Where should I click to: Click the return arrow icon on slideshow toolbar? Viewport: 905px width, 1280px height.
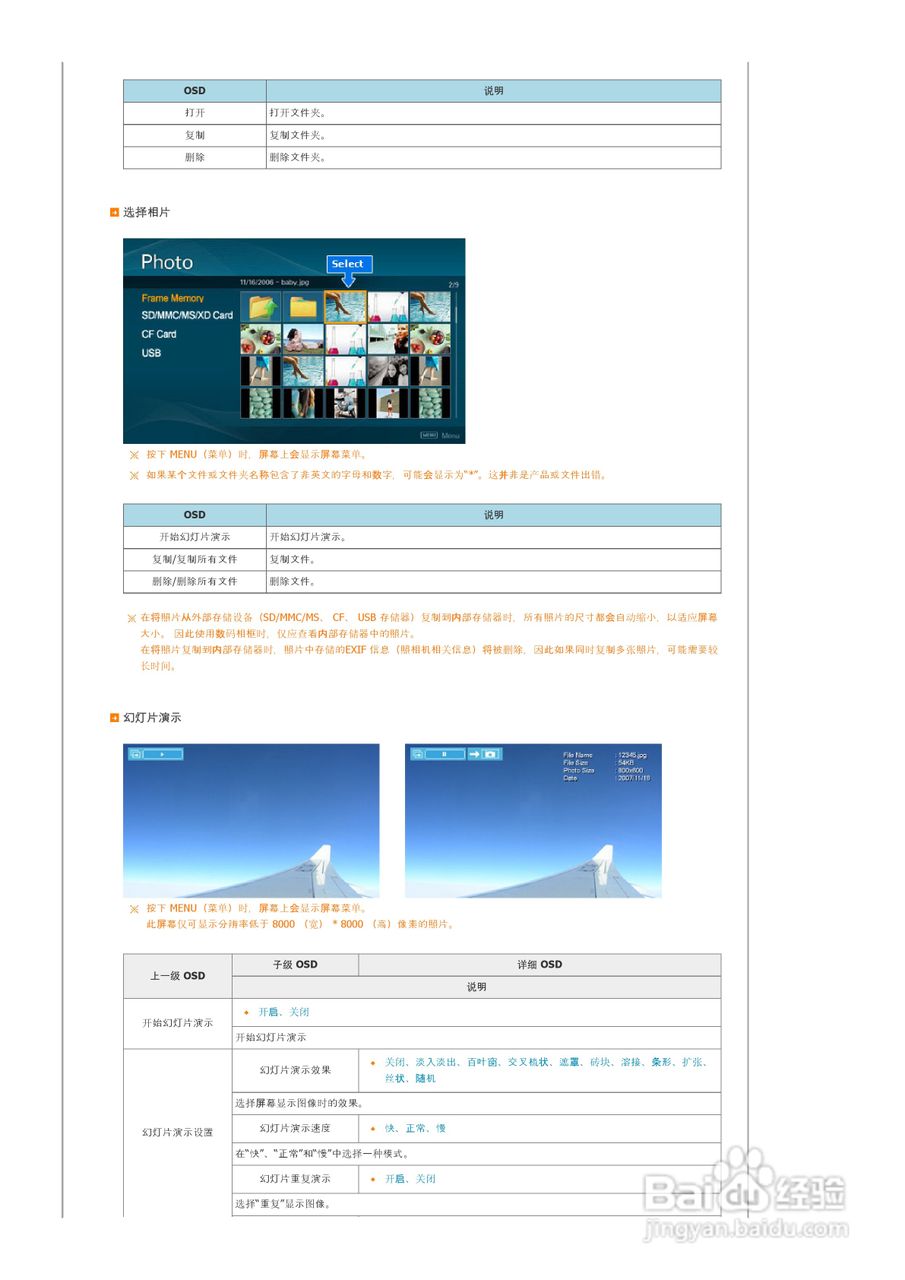tap(135, 754)
